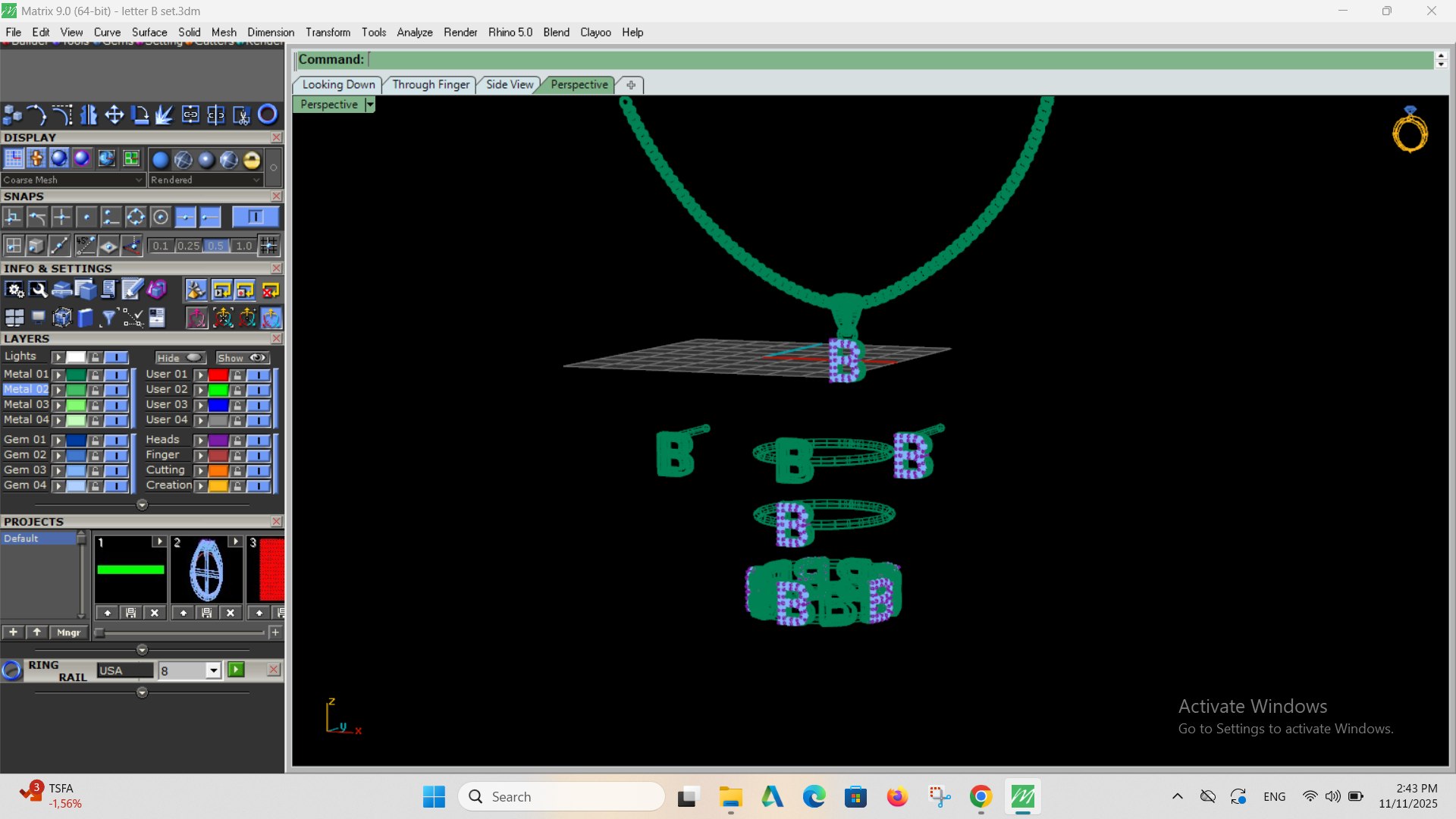Open File Explorer from the taskbar
Viewport: 1456px width, 819px height.
730,797
